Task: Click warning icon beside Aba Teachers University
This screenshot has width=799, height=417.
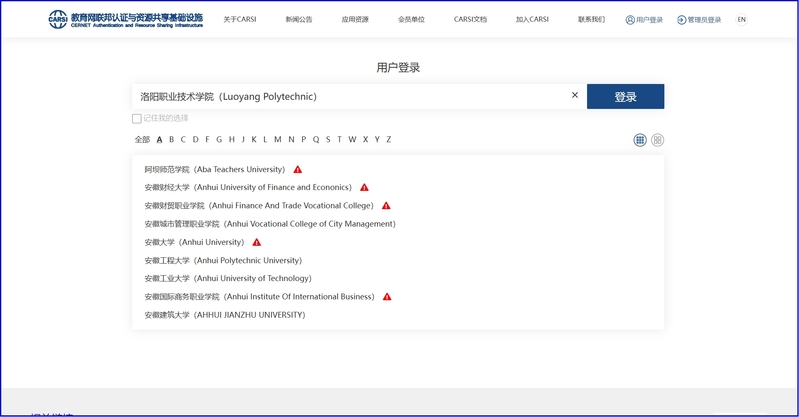Action: coord(298,170)
